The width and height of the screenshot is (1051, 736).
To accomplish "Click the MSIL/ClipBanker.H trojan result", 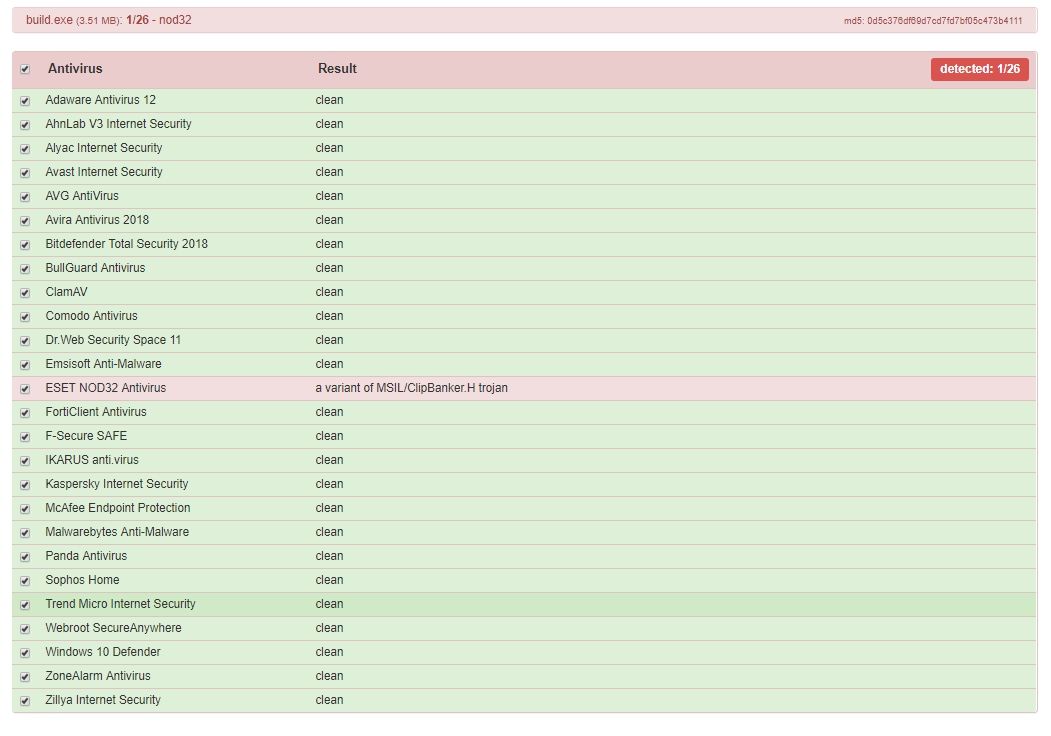I will (411, 388).
